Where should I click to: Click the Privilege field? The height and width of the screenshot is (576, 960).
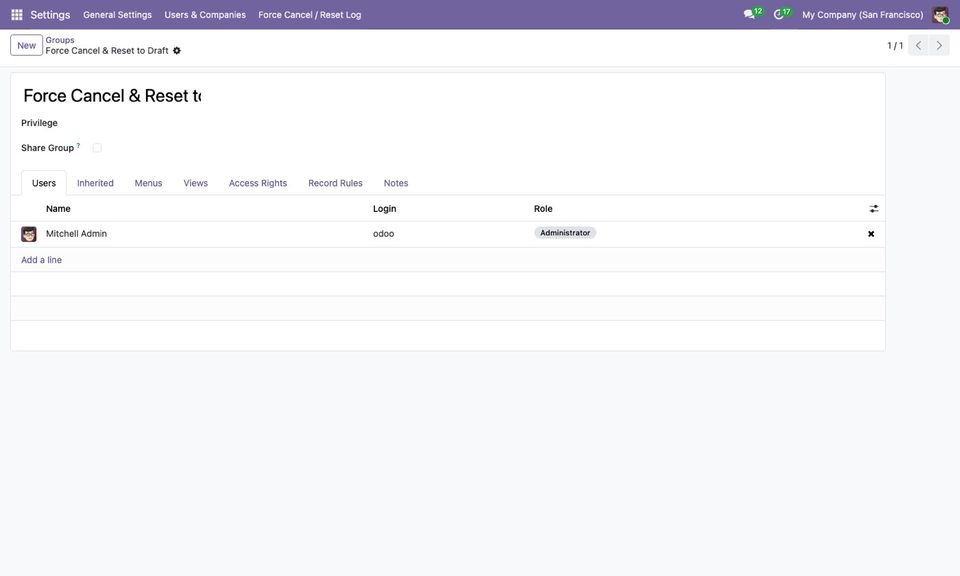click(39, 123)
